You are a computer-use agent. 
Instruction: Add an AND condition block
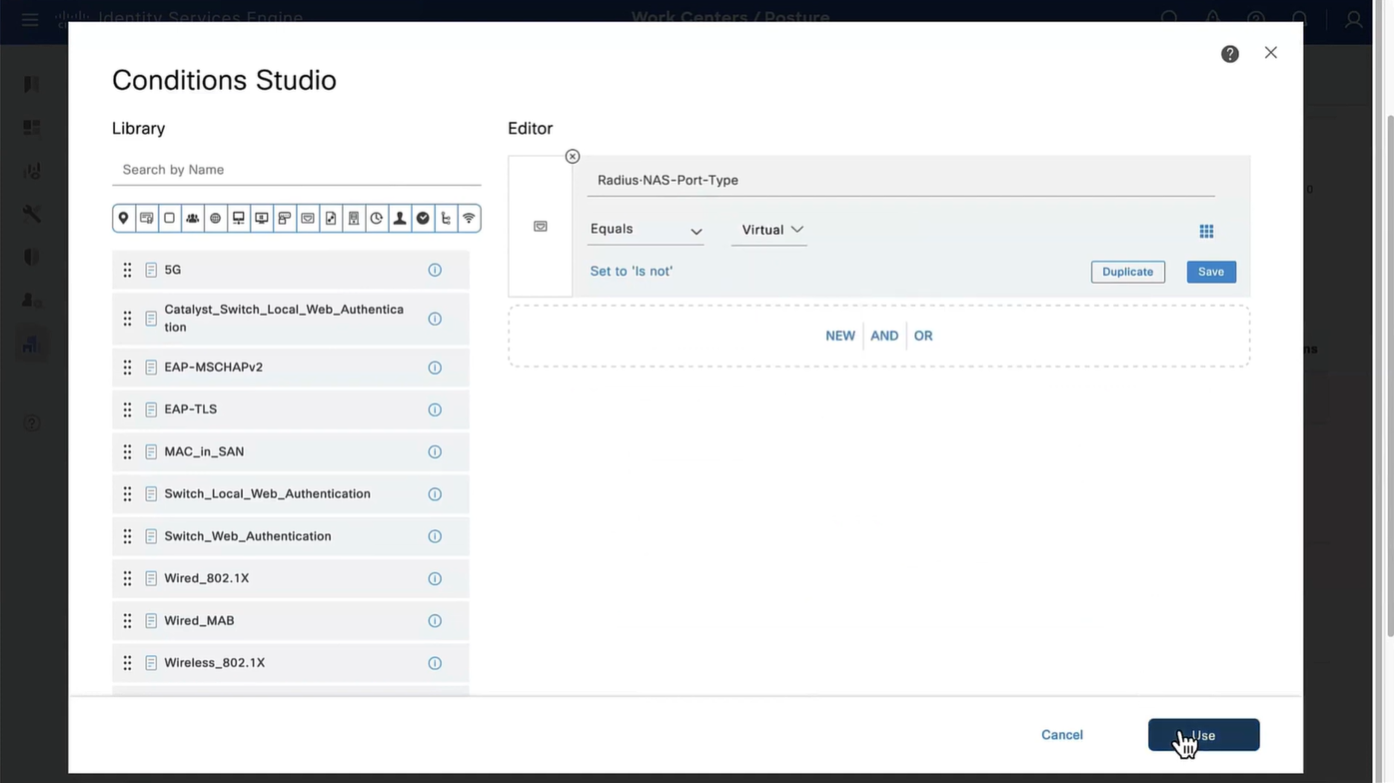[x=884, y=336]
